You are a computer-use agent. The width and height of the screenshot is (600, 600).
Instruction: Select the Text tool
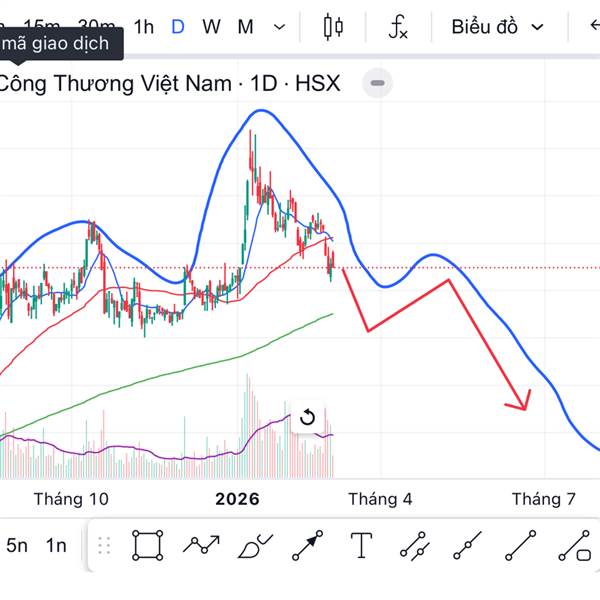pos(361,545)
